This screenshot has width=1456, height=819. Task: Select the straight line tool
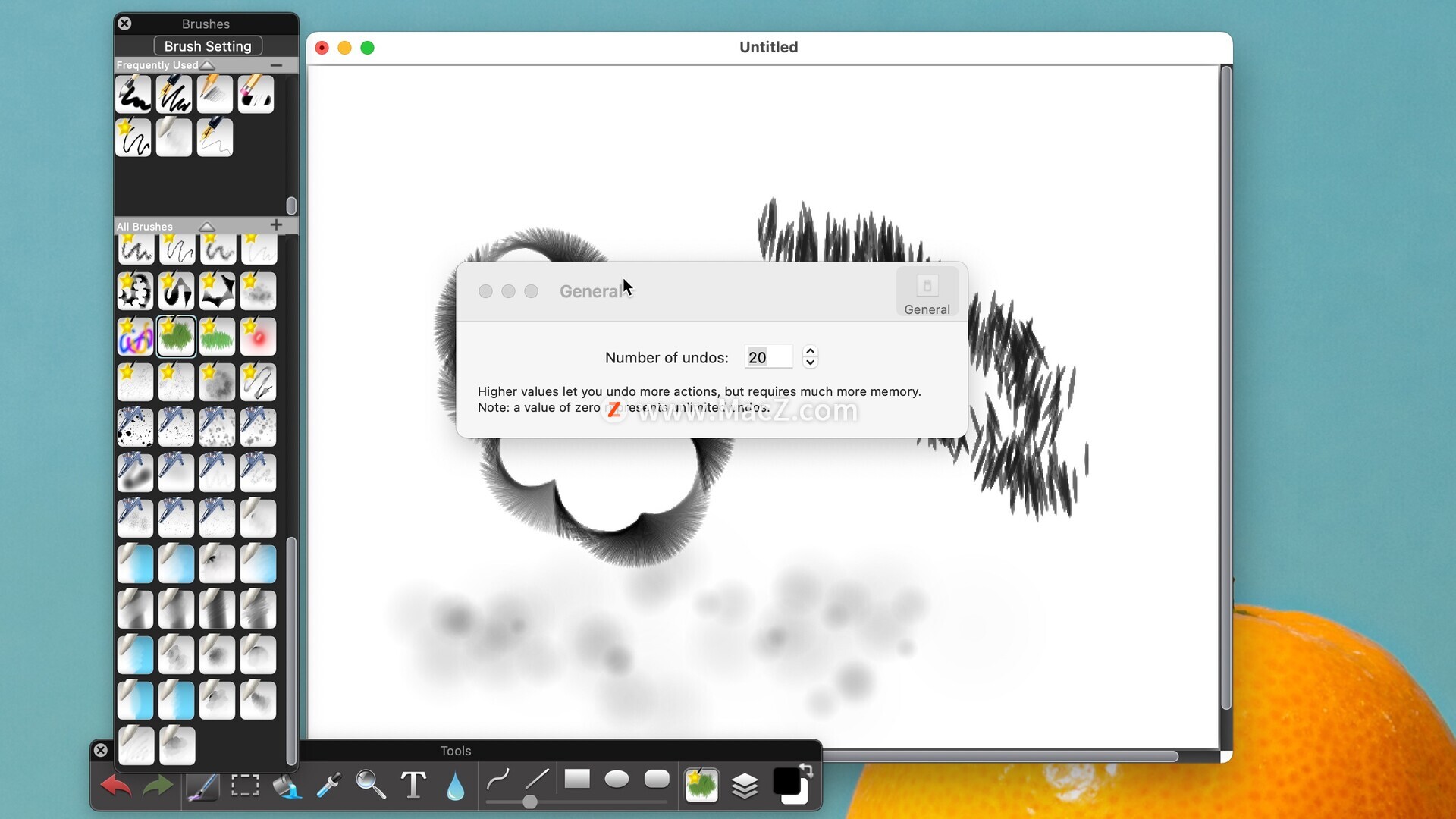[x=537, y=779]
